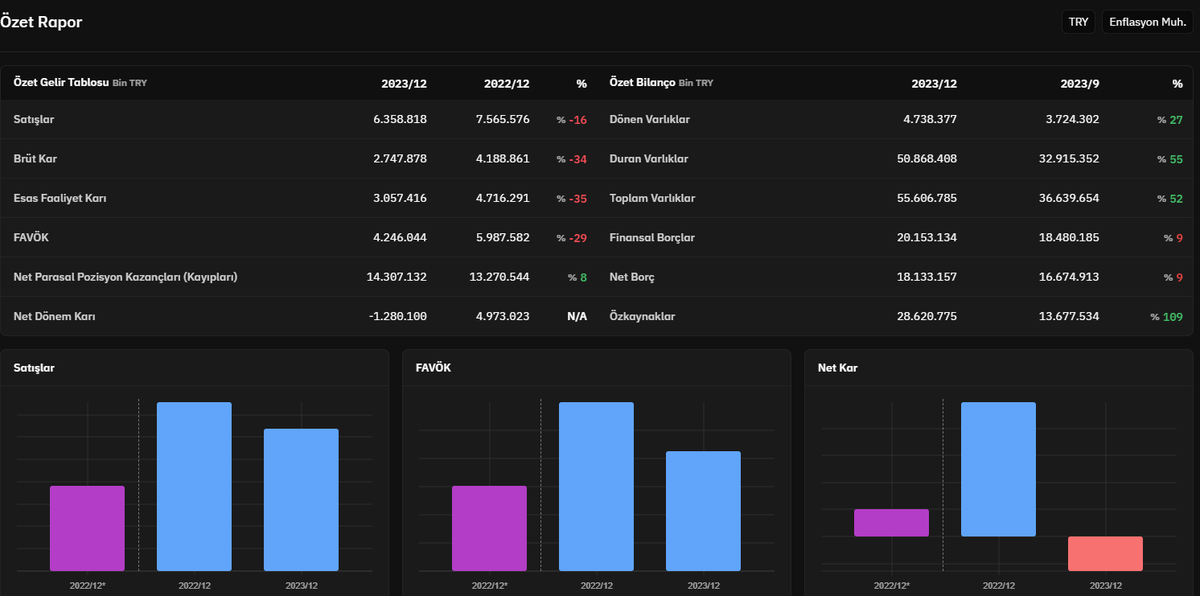This screenshot has width=1200, height=596.
Task: Select the Net Dönem Karı row label
Action: click(54, 316)
